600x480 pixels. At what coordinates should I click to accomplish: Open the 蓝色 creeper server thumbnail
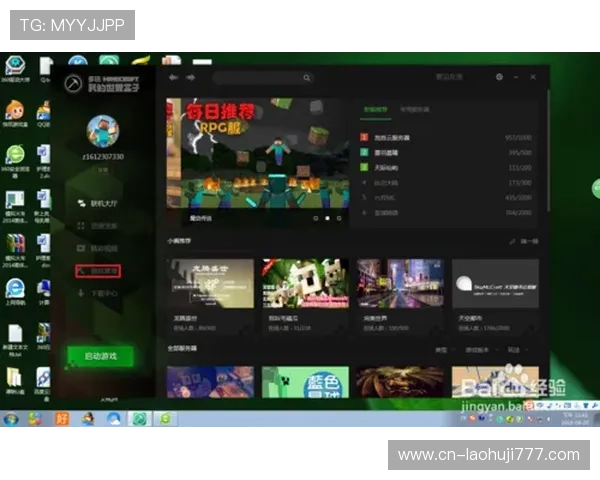pos(305,382)
